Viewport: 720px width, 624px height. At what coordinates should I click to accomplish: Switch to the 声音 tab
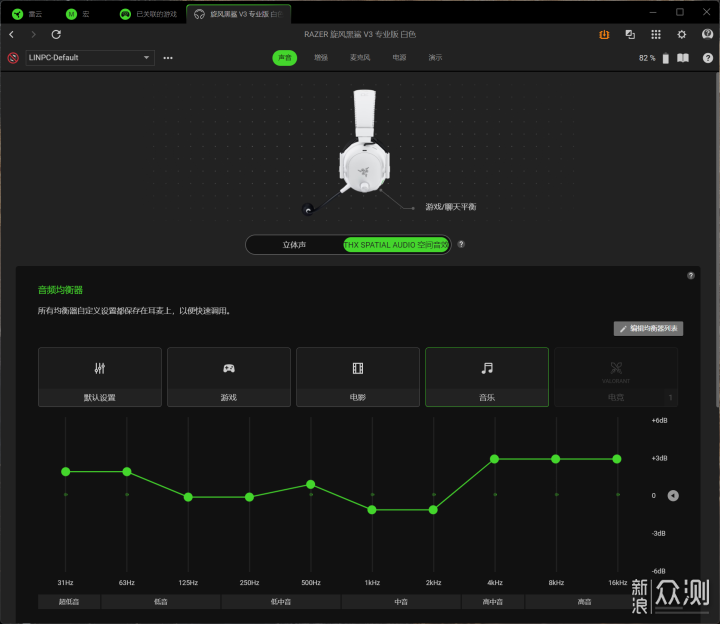tap(285, 58)
